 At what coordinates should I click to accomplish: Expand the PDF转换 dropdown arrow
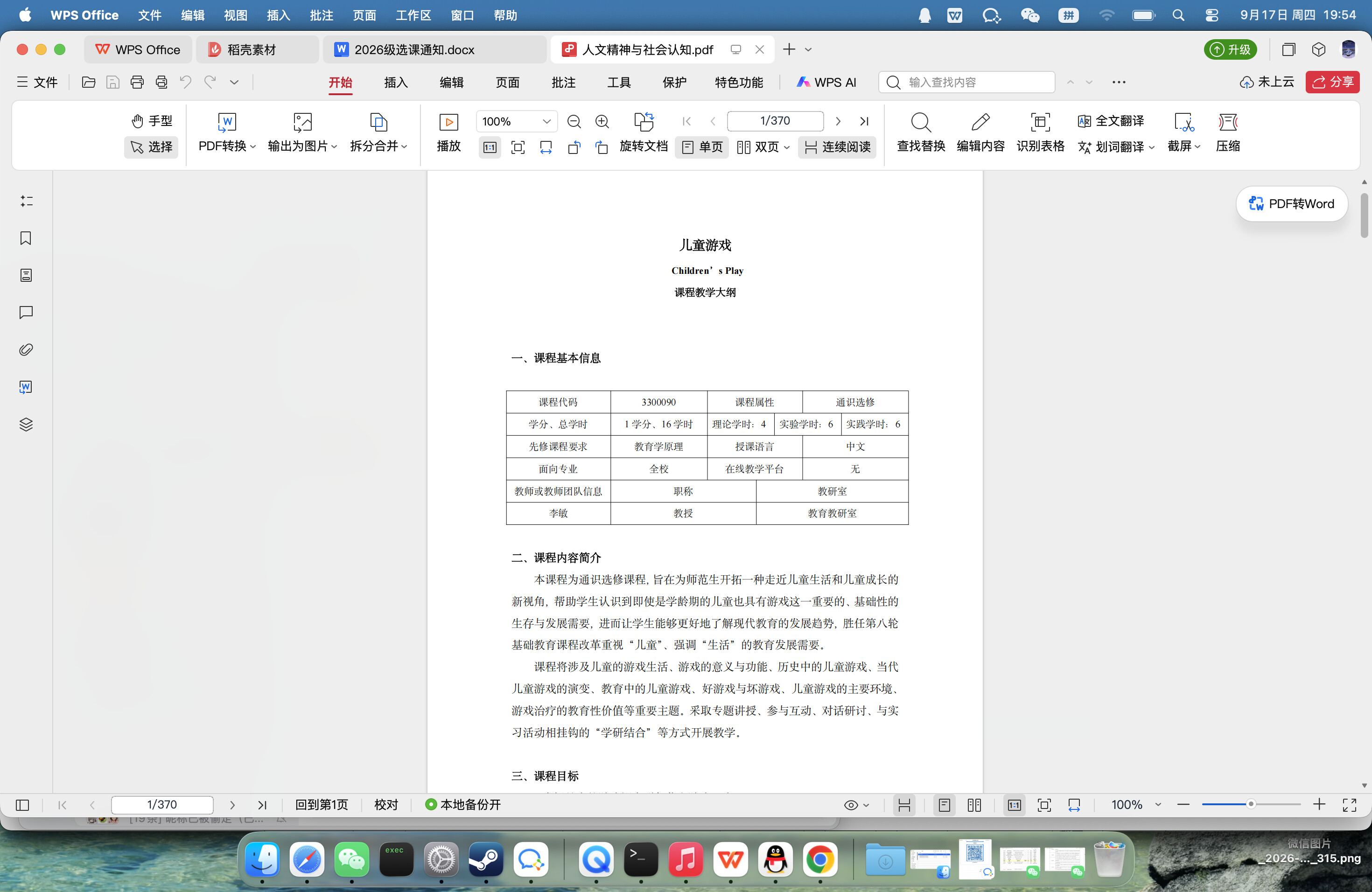coord(253,146)
